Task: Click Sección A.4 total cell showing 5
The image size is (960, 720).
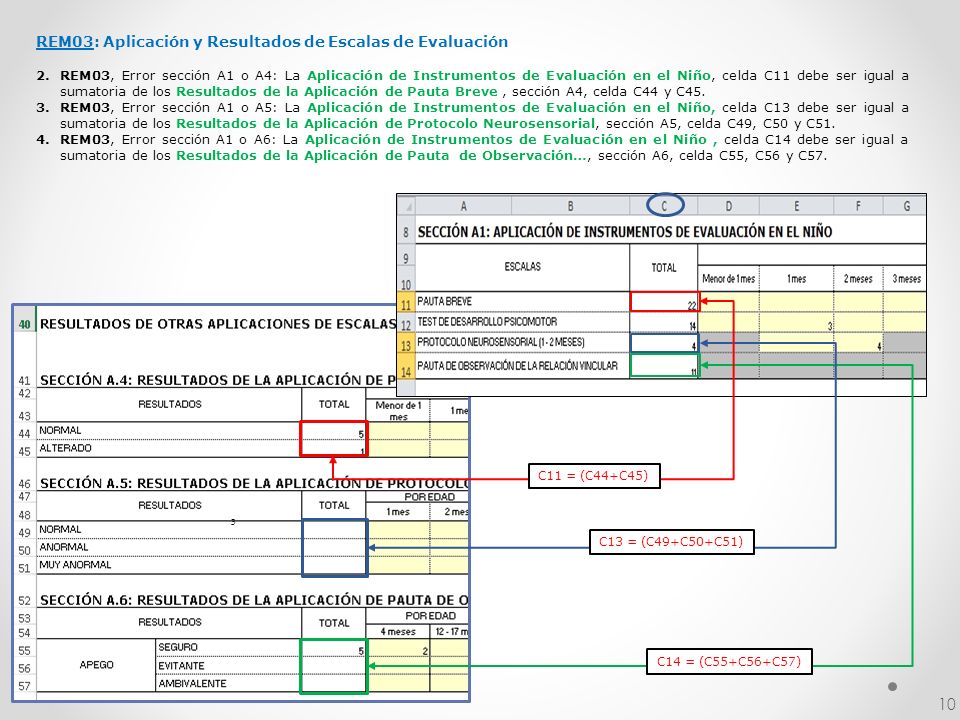Action: (x=334, y=431)
